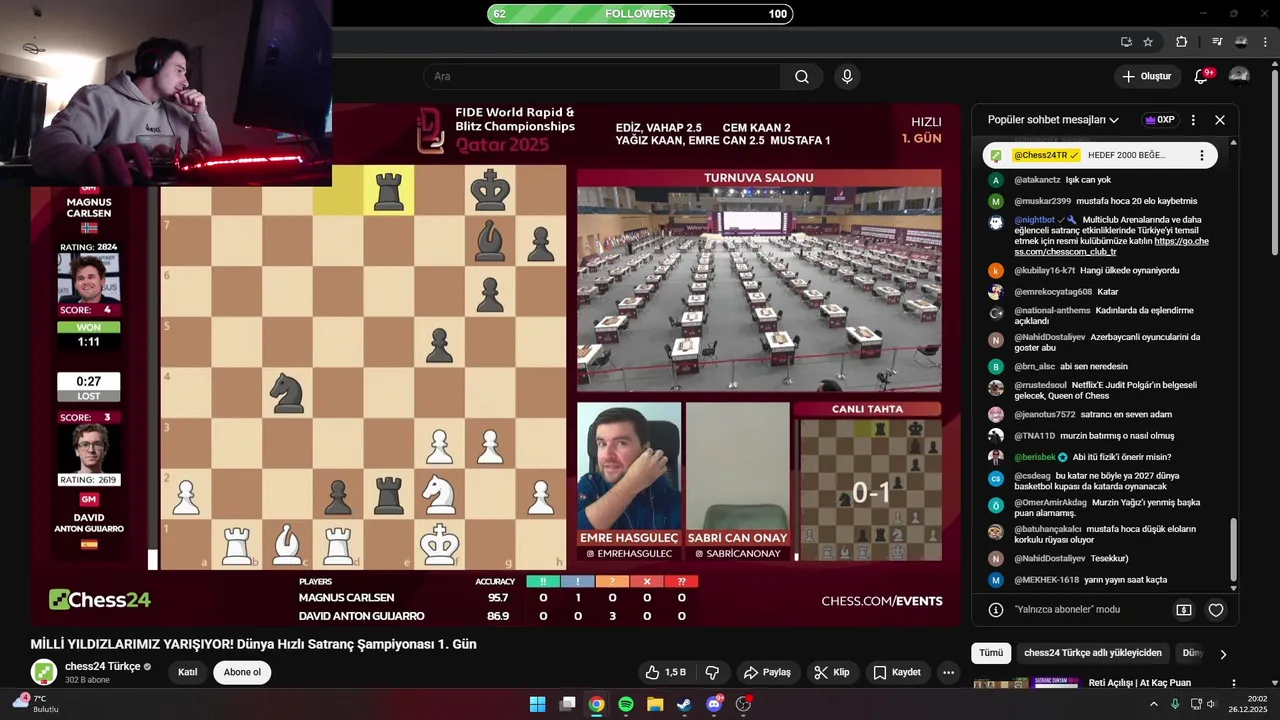Click the install app icon in address bar
This screenshot has width=1280, height=720.
point(1126,42)
